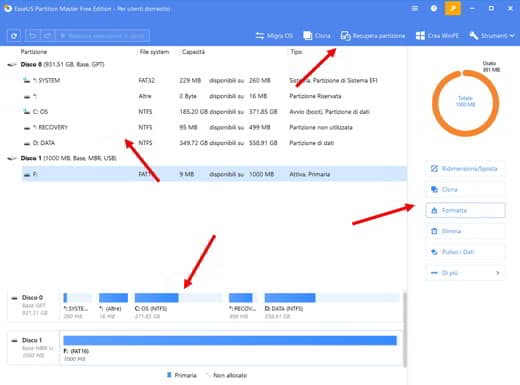Open the Clona tool in the top toolbar
This screenshot has width=520, height=385.
pyautogui.click(x=317, y=36)
